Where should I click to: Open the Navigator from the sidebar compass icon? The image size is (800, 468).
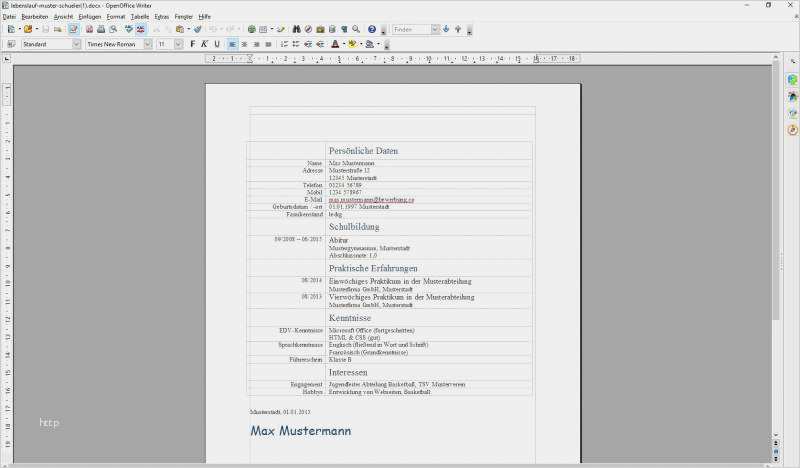click(793, 130)
